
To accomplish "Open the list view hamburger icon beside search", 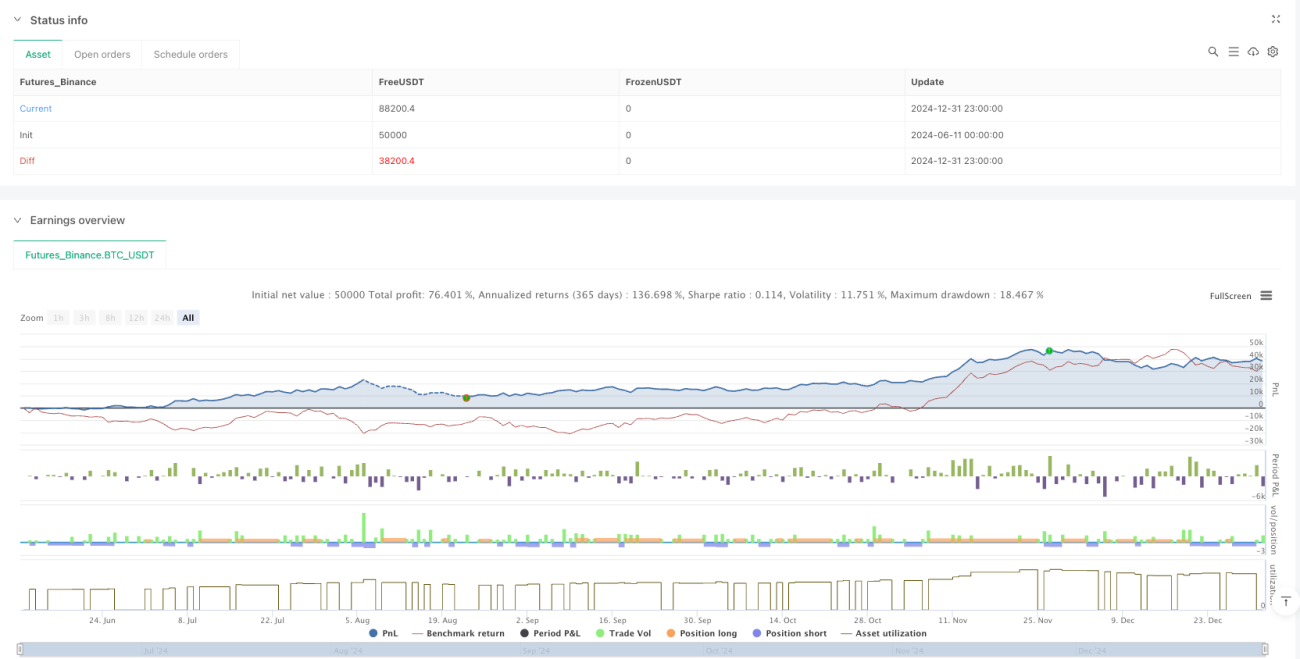I will pos(1234,52).
